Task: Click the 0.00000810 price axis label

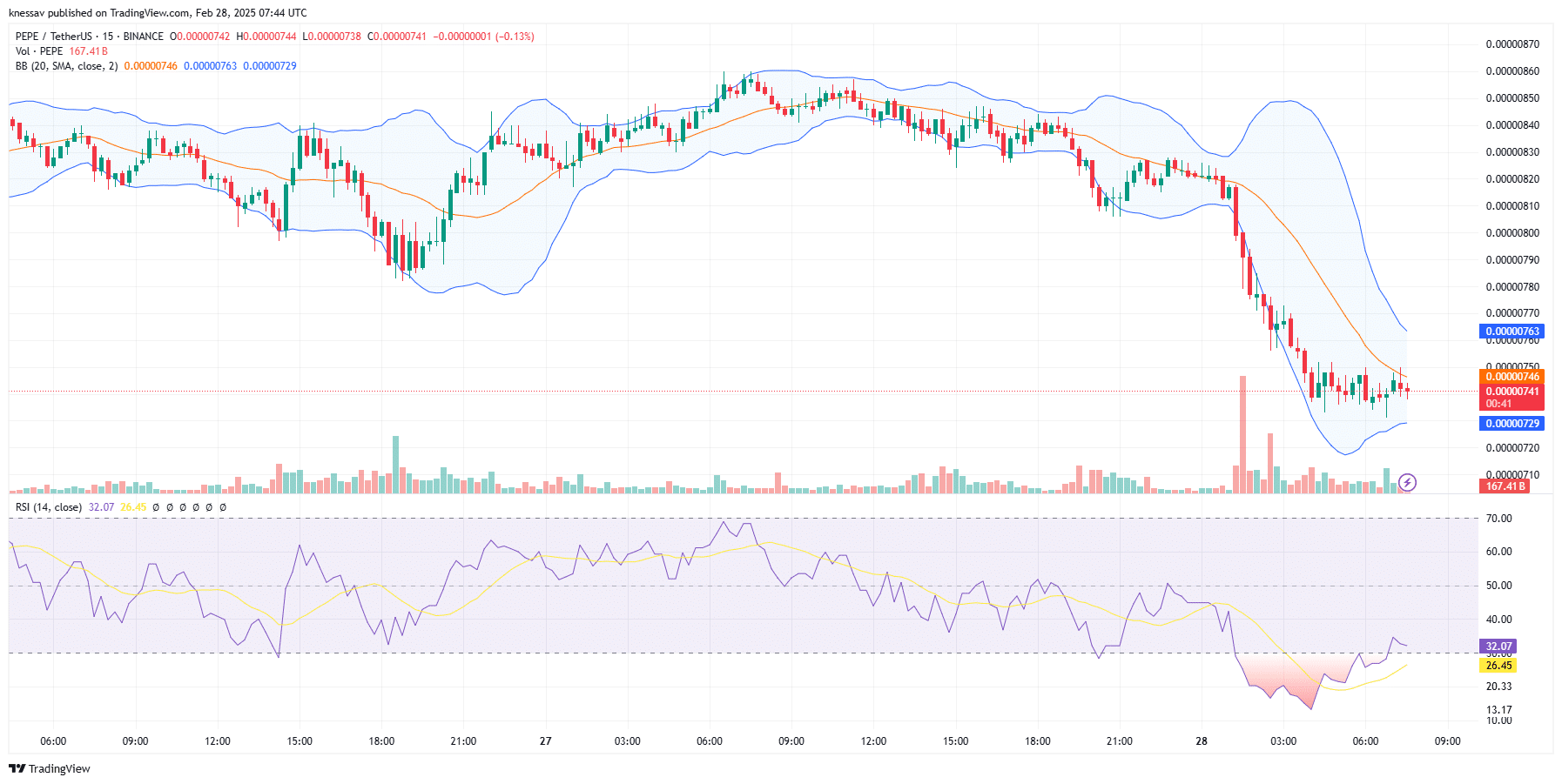Action: coord(1512,206)
